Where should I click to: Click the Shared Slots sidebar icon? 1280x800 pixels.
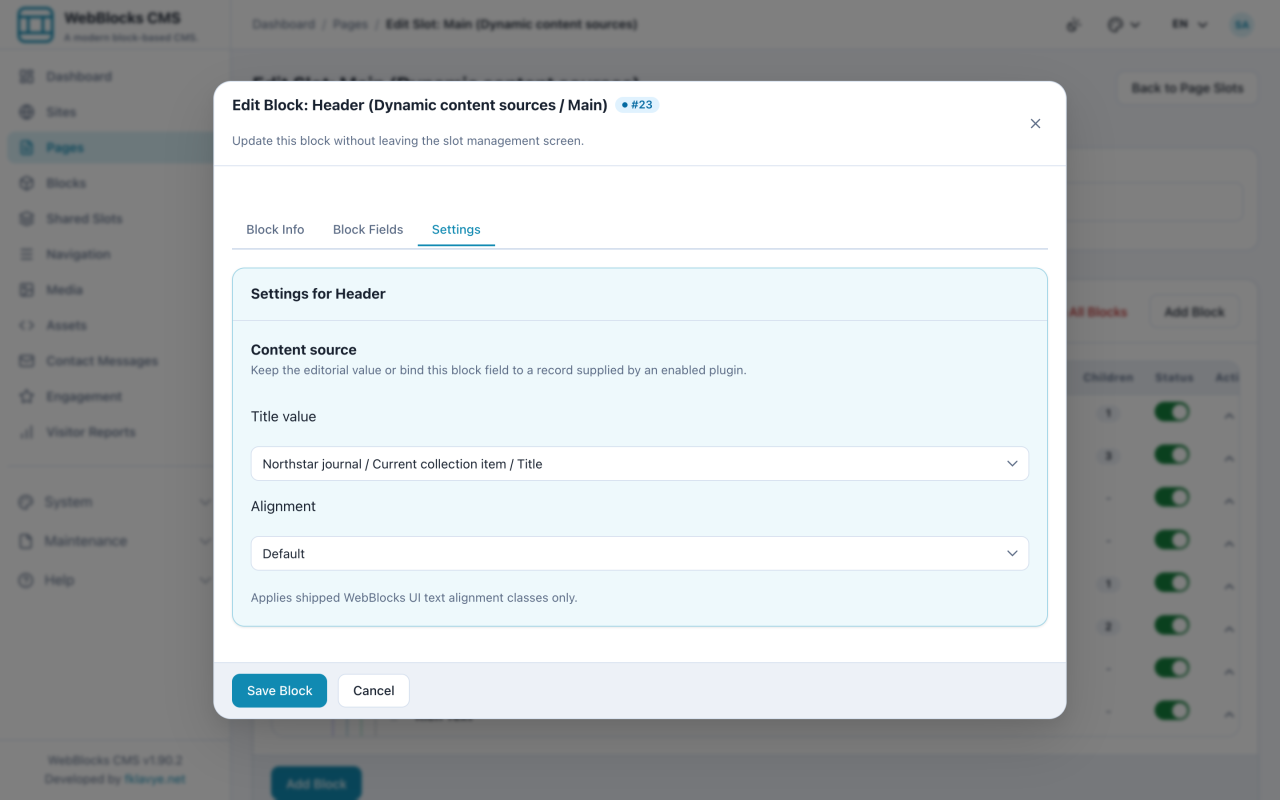pos(27,219)
